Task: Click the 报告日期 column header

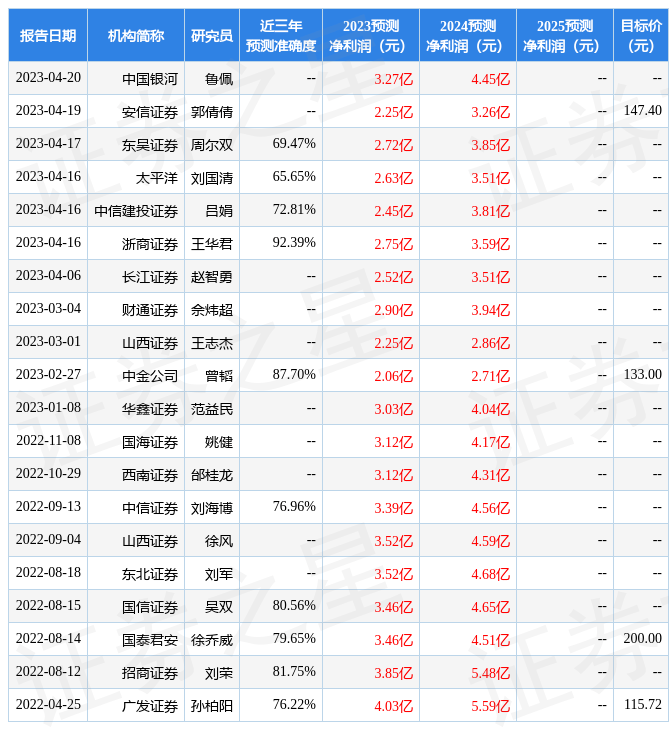Action: 47,35
